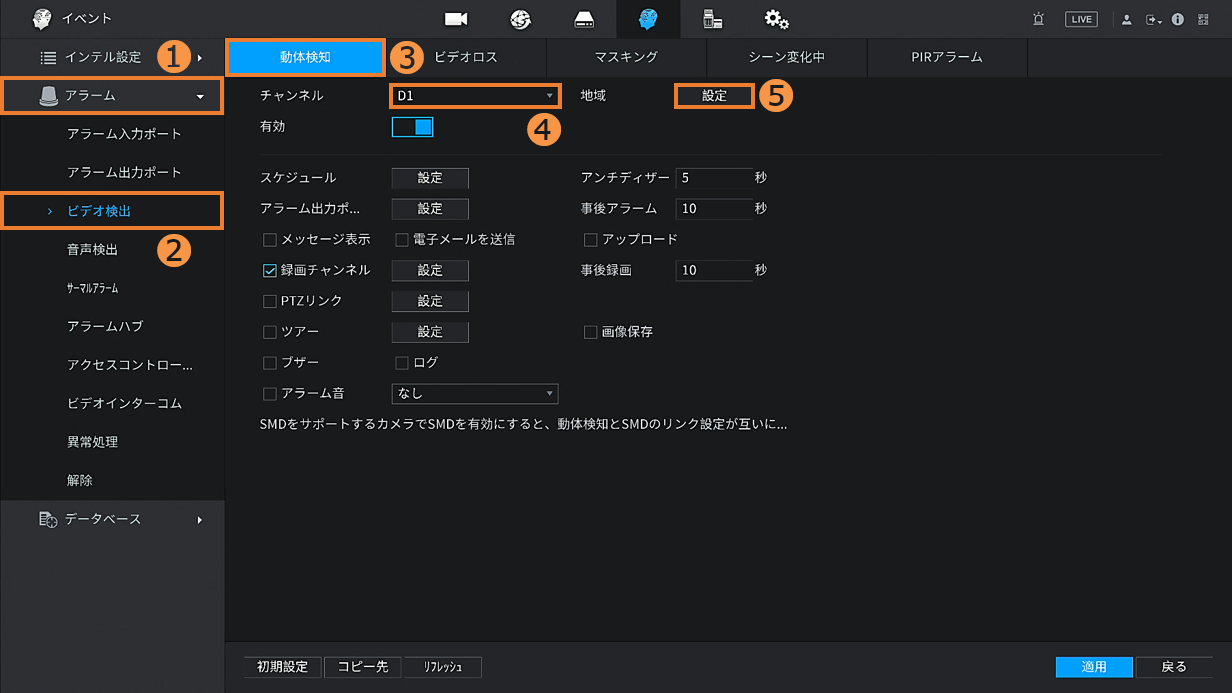Switch to the PIRアラーム tab
1232x693 pixels.
pyautogui.click(x=946, y=57)
